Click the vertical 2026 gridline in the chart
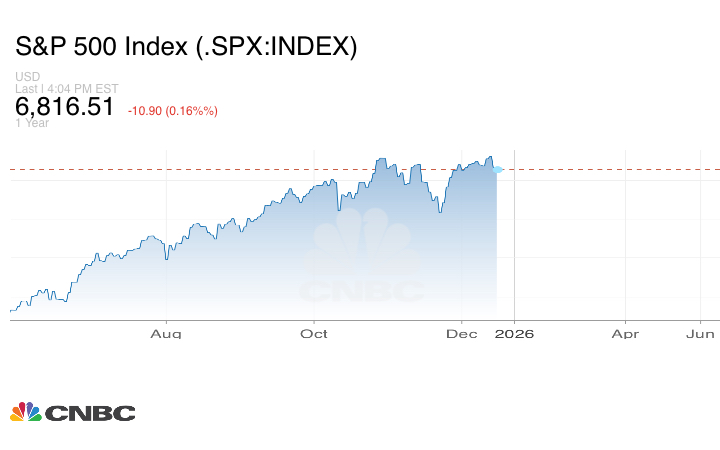 click(514, 250)
